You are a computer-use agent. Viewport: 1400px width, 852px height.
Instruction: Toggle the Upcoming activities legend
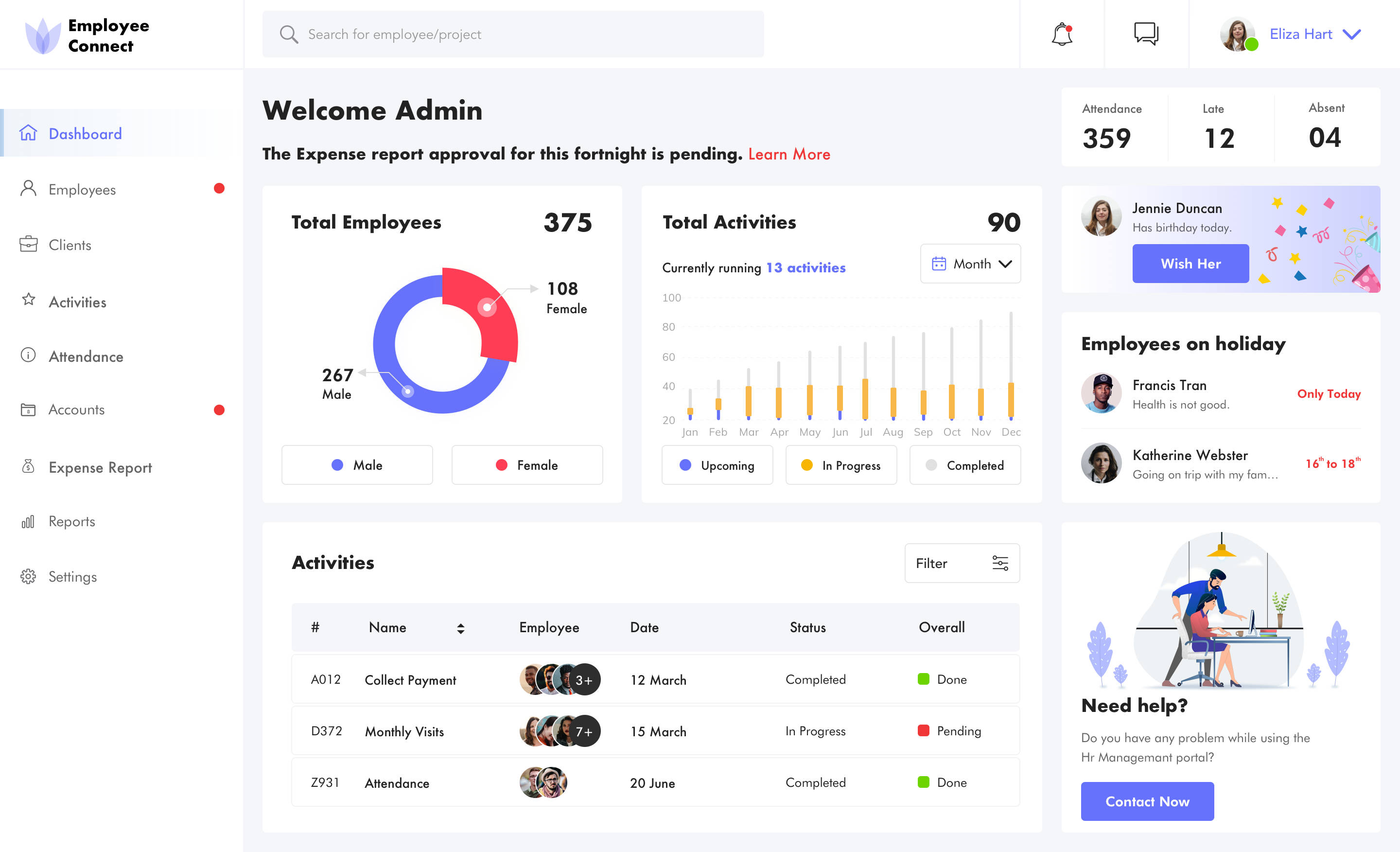717,465
